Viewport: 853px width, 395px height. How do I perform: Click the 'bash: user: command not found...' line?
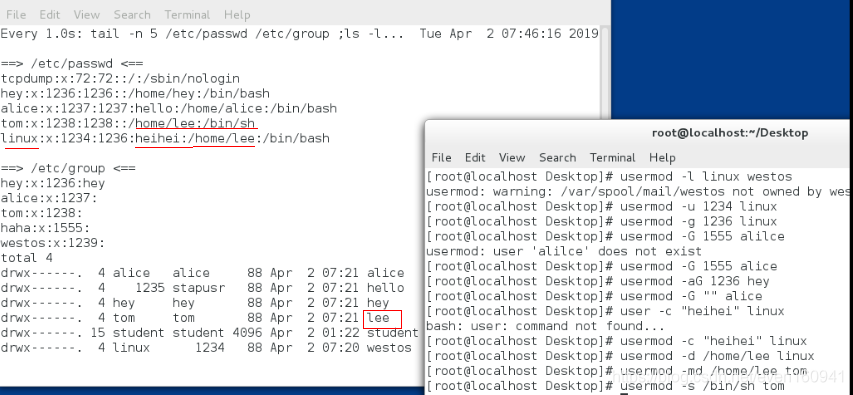546,326
